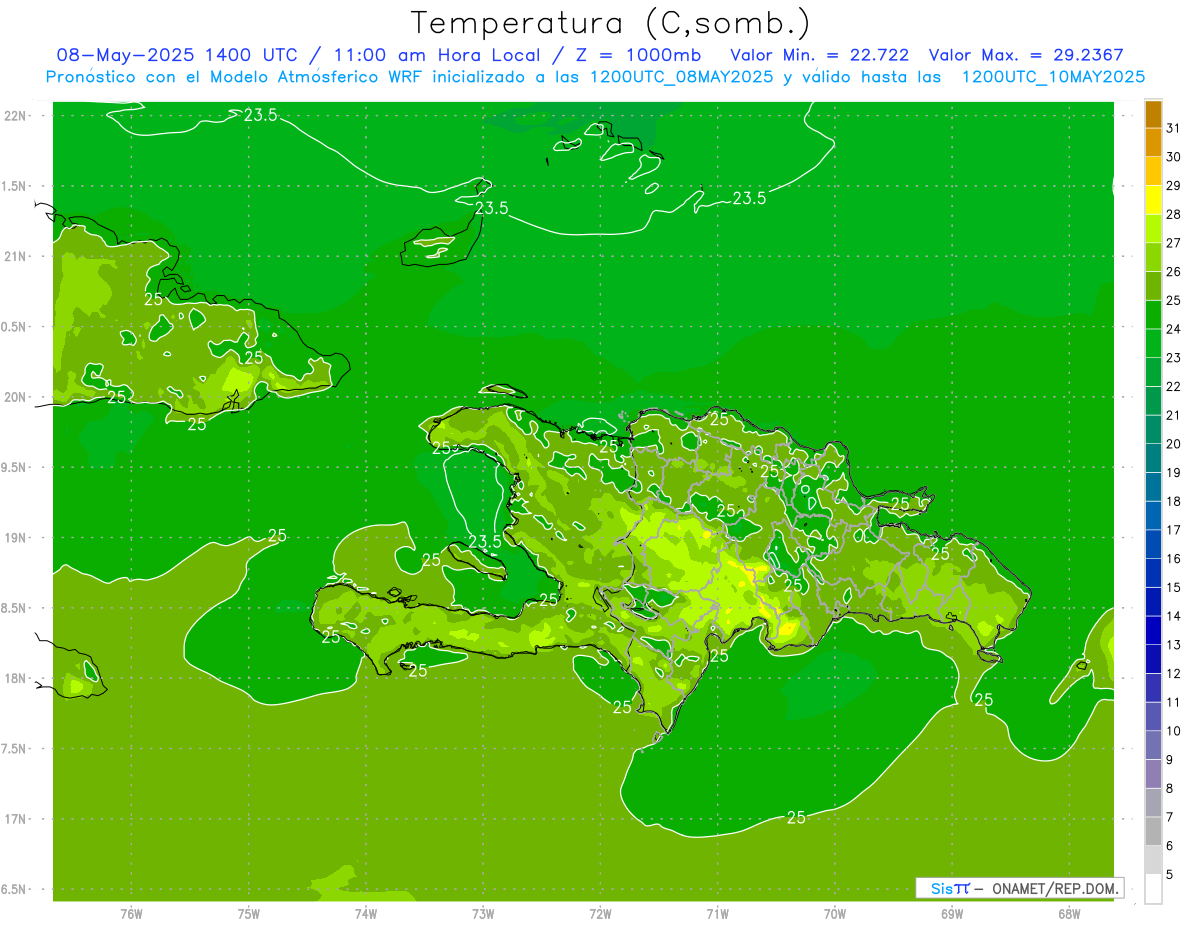1200x927 pixels.
Task: Click the 71W longitude axis label
Action: tap(717, 913)
